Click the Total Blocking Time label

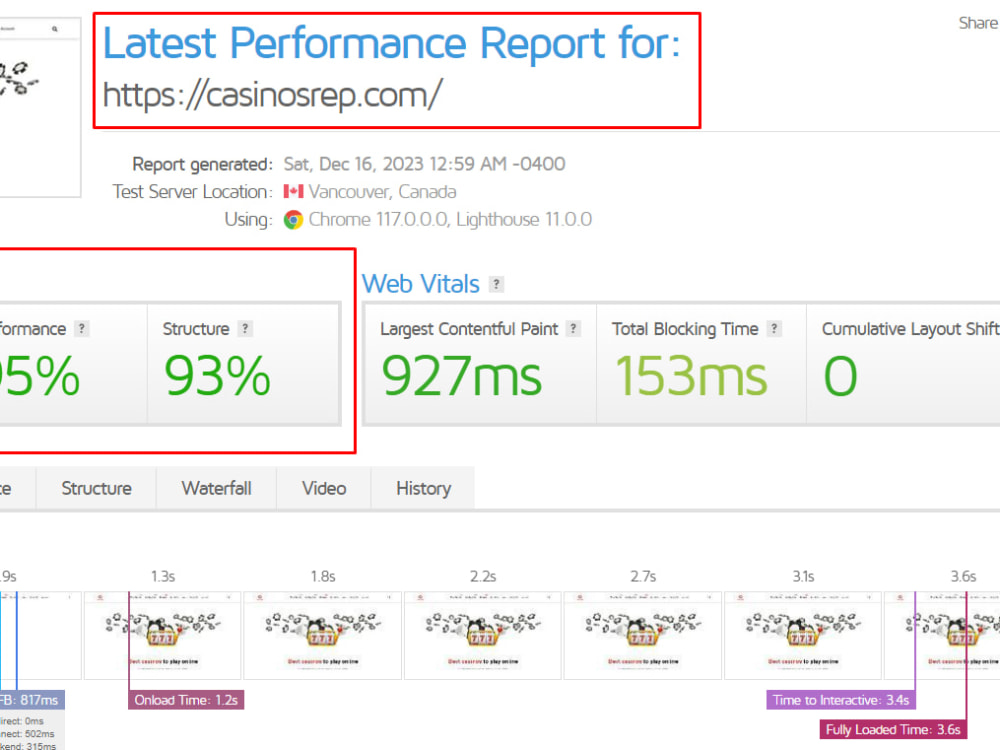click(685, 329)
